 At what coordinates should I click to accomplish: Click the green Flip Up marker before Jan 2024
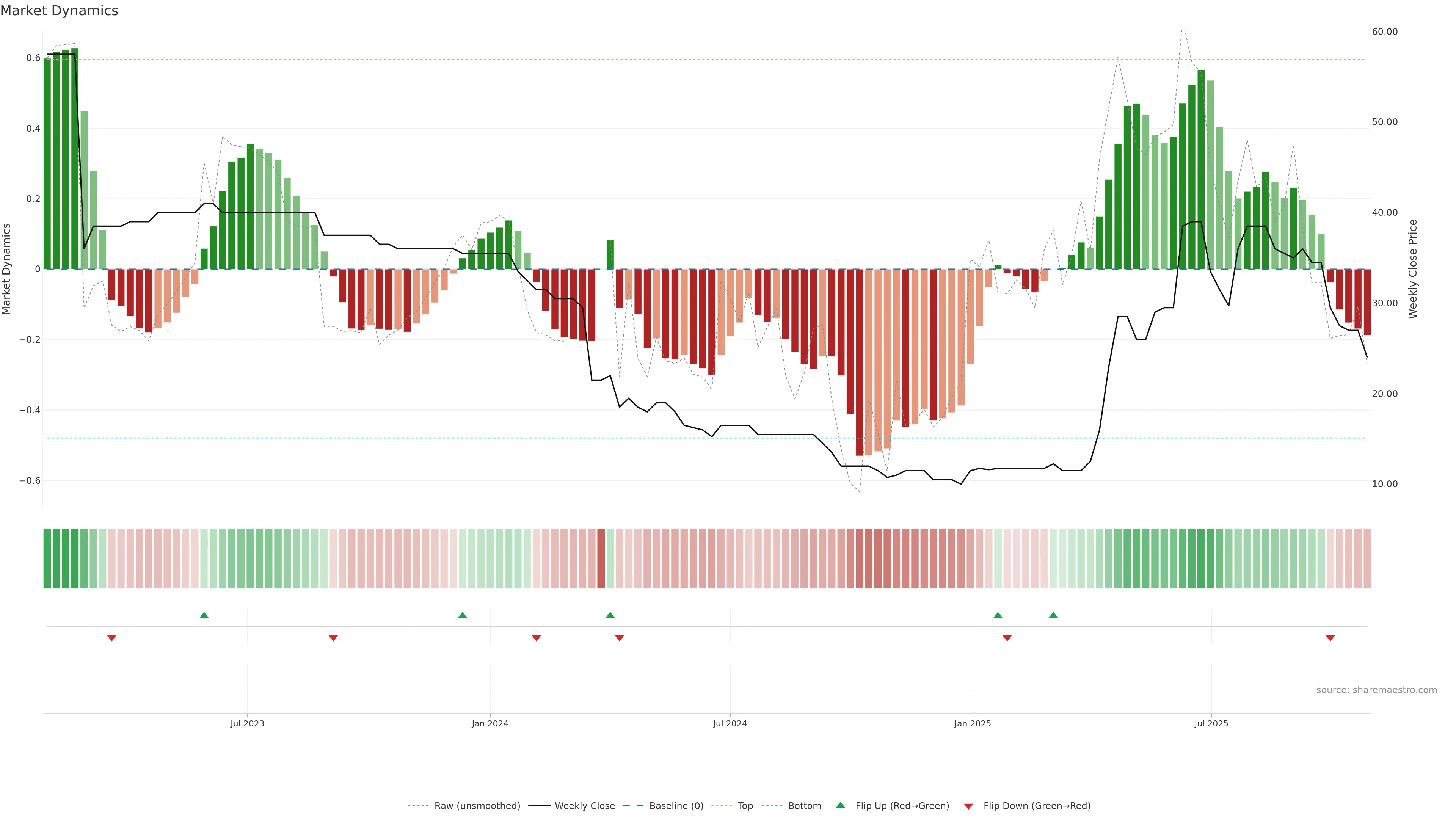click(462, 615)
